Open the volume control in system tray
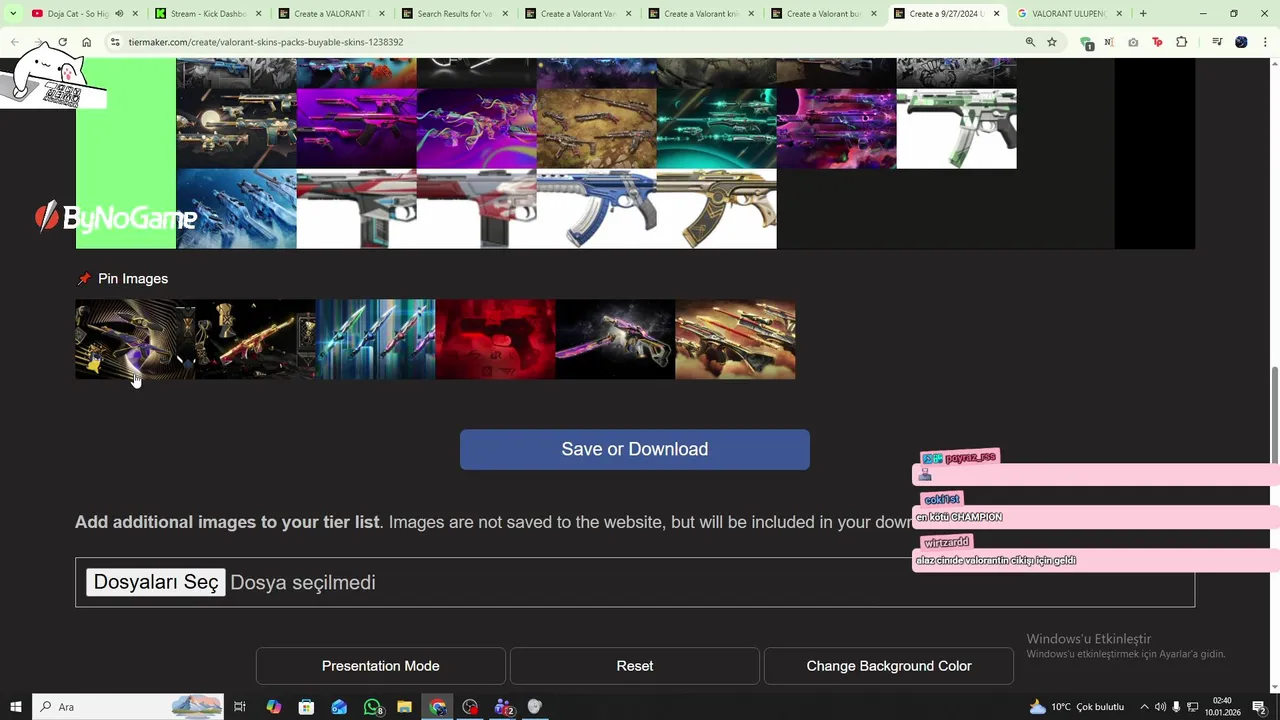This screenshot has width=1280, height=720. (1160, 707)
